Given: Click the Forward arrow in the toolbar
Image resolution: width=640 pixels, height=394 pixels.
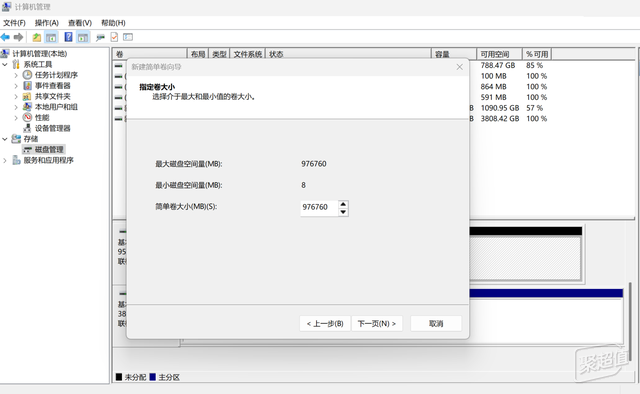Looking at the screenshot, I should [x=18, y=38].
